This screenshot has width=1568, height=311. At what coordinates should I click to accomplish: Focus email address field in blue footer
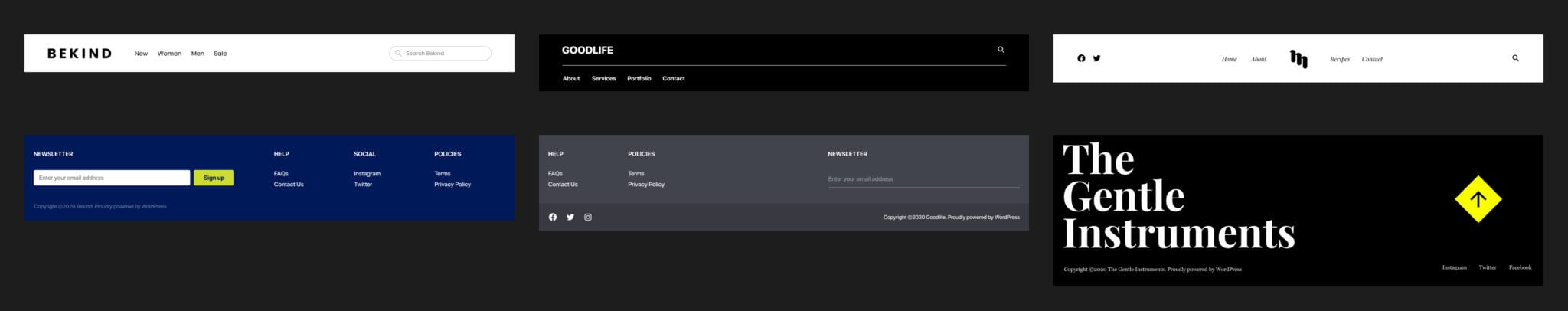click(112, 178)
